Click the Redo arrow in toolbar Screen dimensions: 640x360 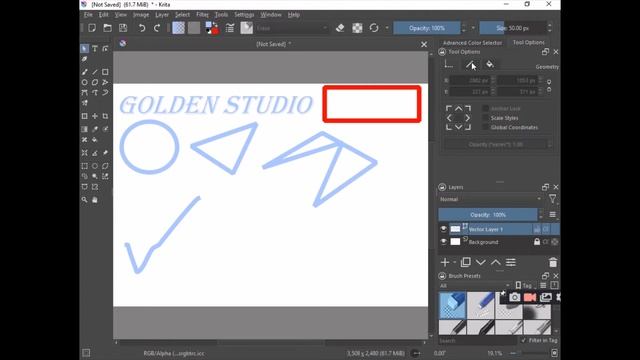coord(157,28)
